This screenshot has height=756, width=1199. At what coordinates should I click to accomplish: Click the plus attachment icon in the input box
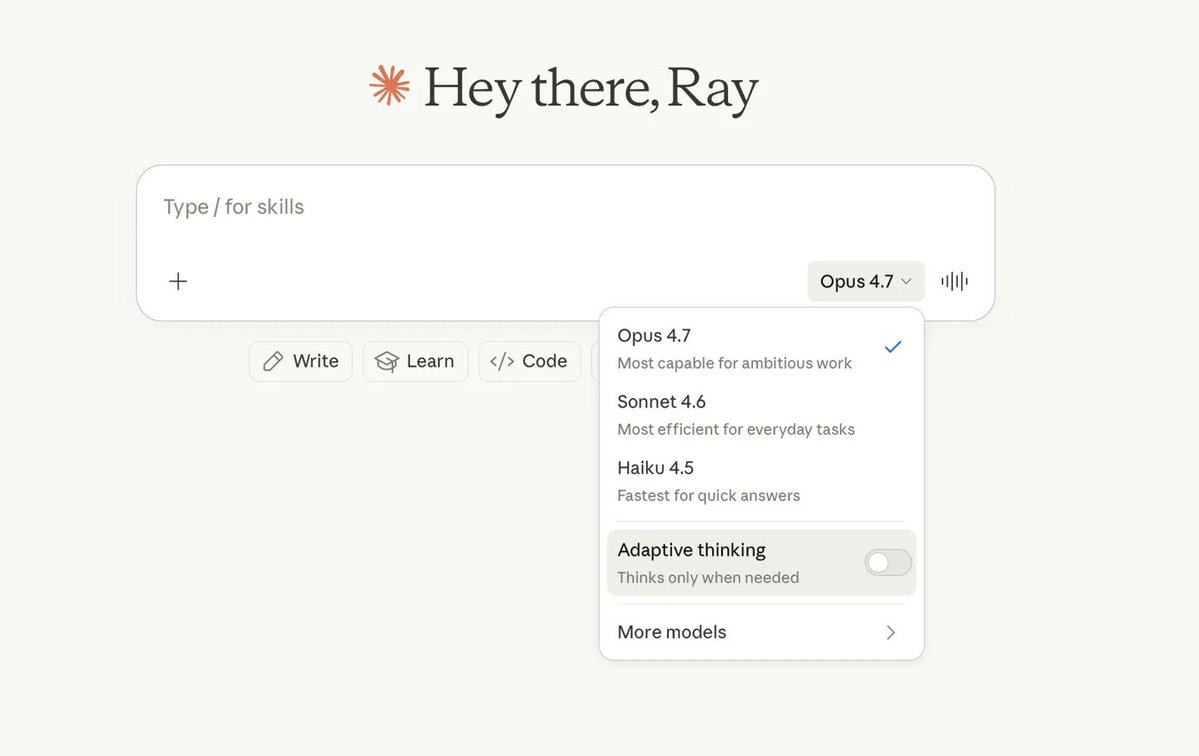(178, 281)
